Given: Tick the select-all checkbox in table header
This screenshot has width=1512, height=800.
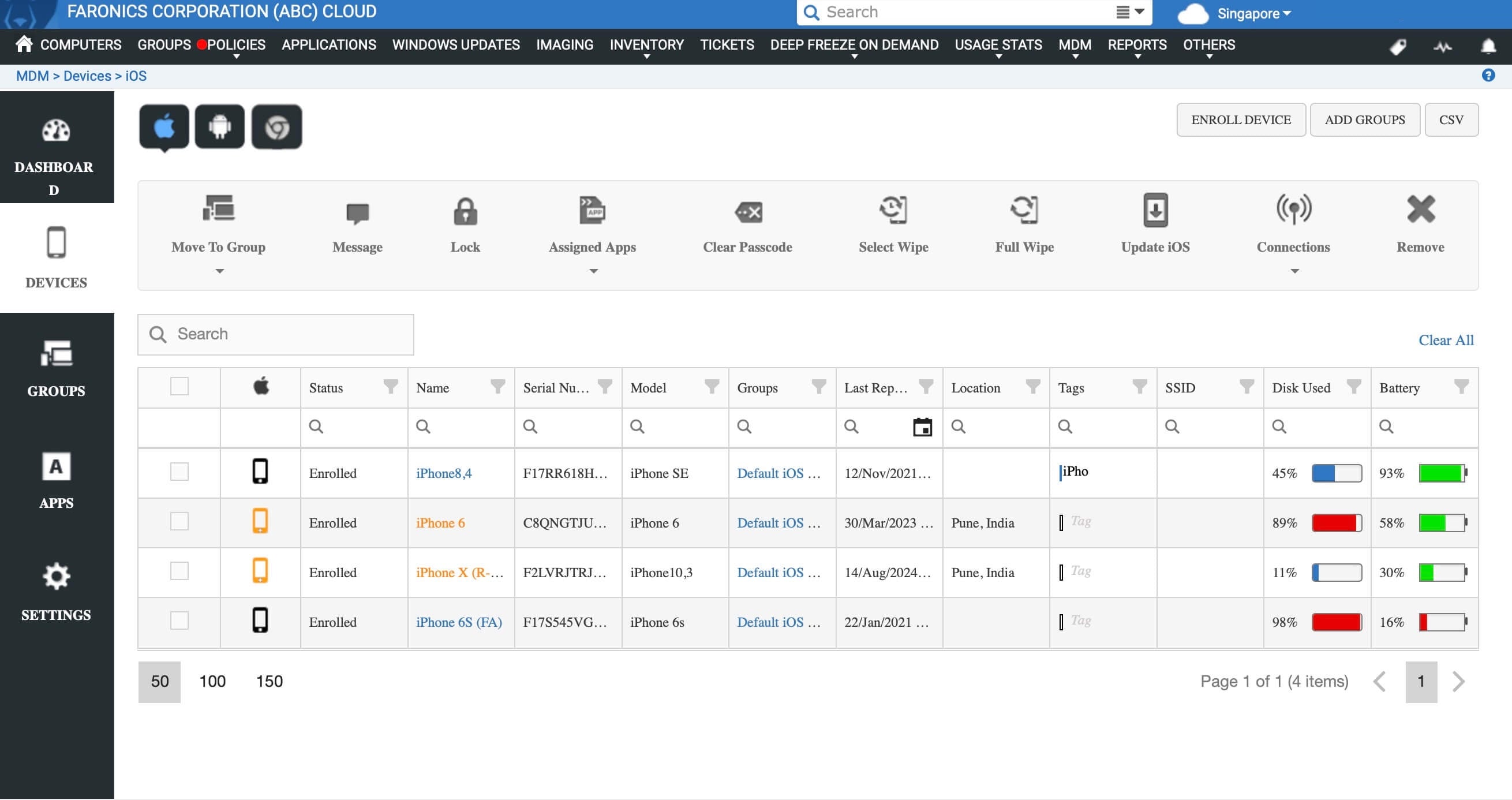Looking at the screenshot, I should click(x=179, y=386).
